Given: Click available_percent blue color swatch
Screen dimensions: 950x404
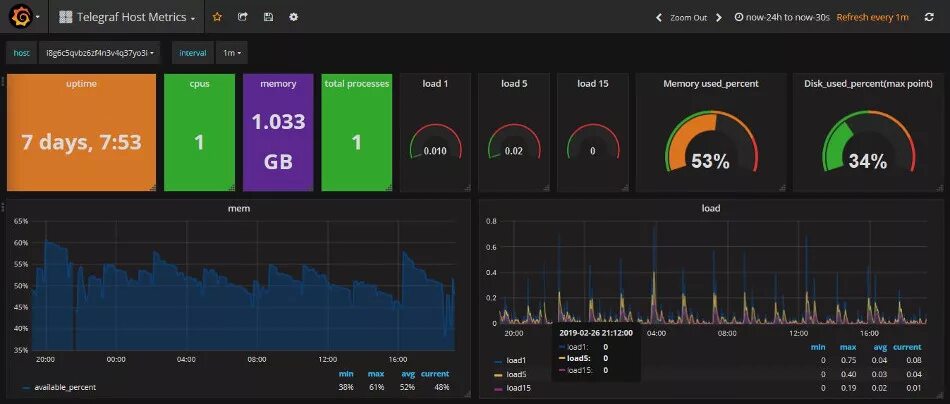Looking at the screenshot, I should click(26, 388).
